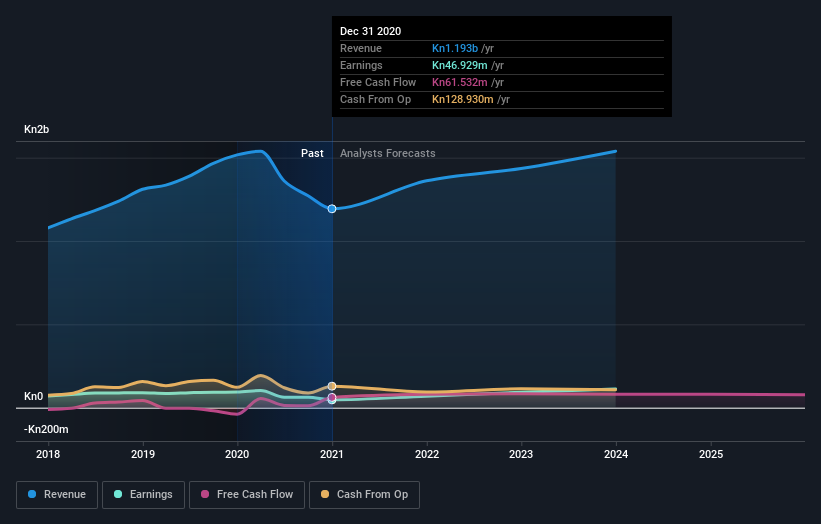Click the 2018 x-axis label
The width and height of the screenshot is (821, 524).
tap(48, 454)
